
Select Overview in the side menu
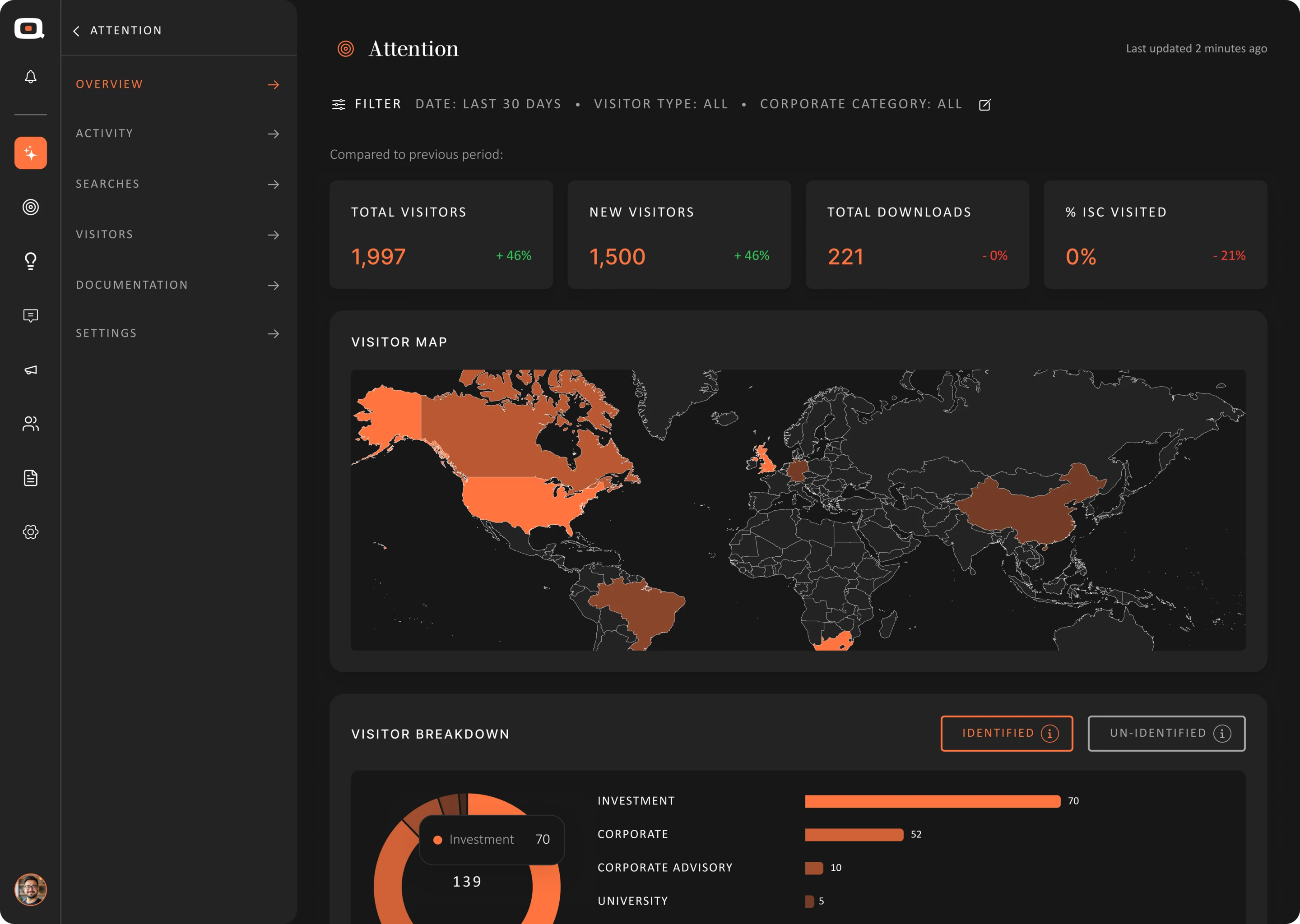click(x=178, y=84)
